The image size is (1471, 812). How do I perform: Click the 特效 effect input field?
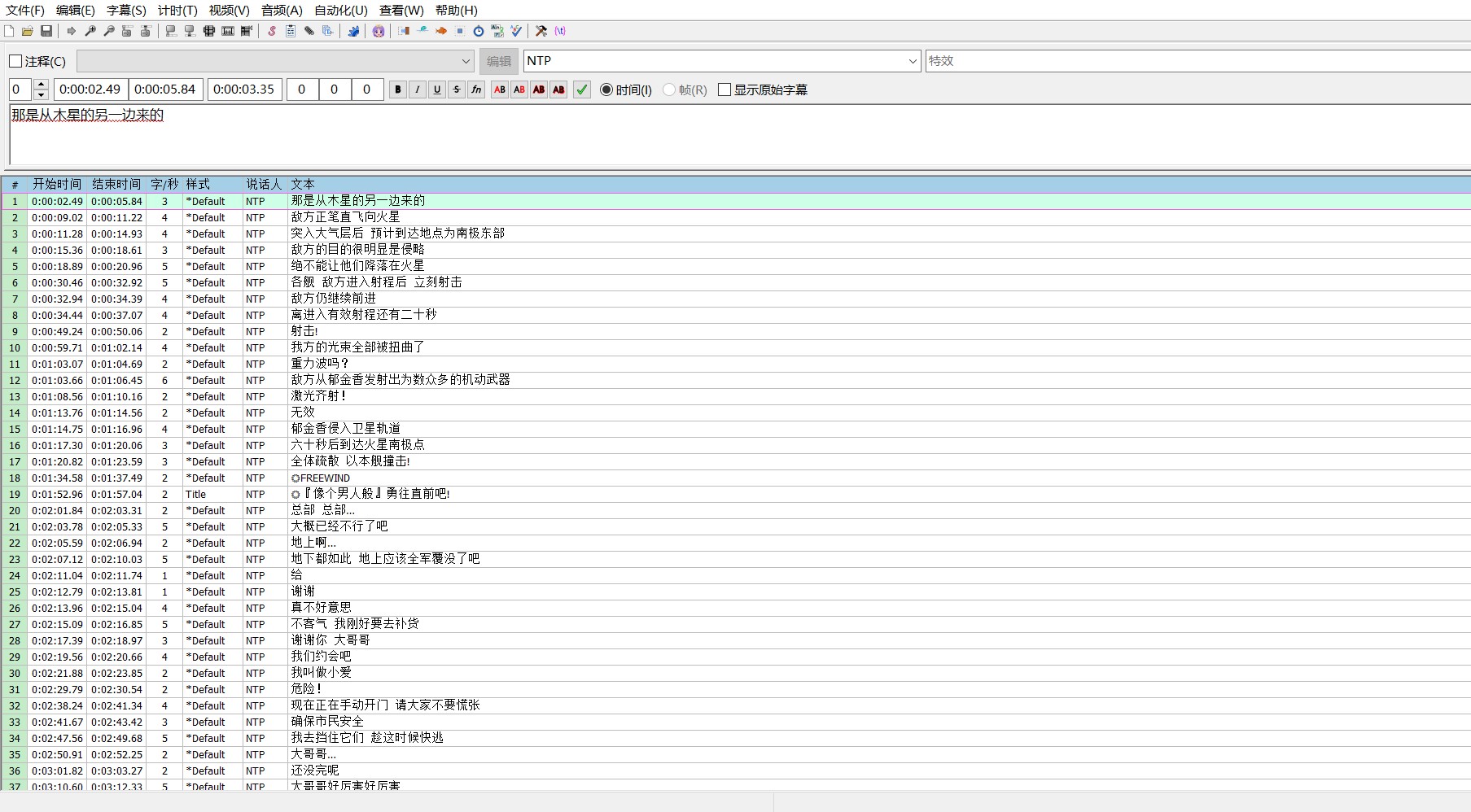[1198, 61]
